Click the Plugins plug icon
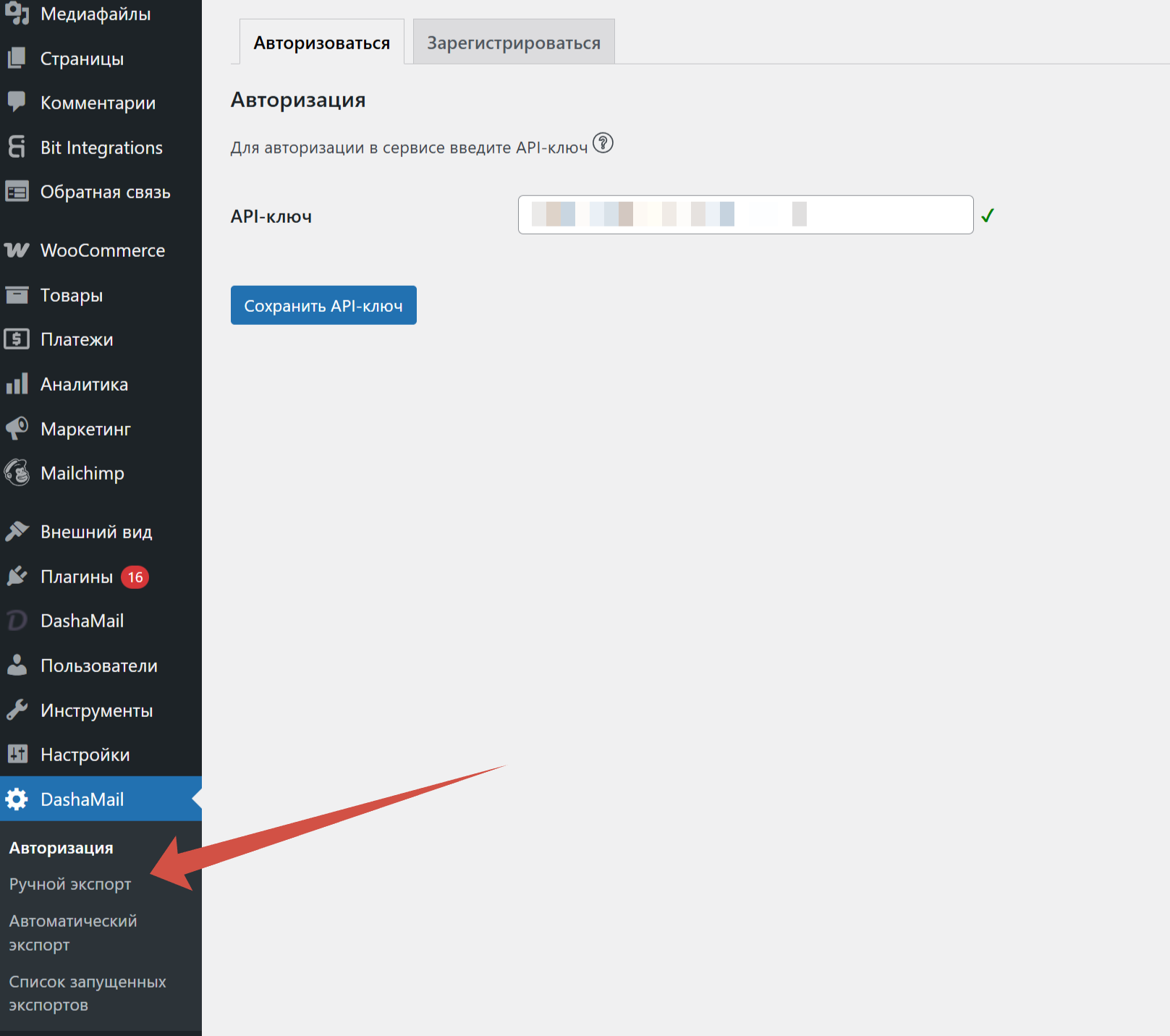 (17, 577)
